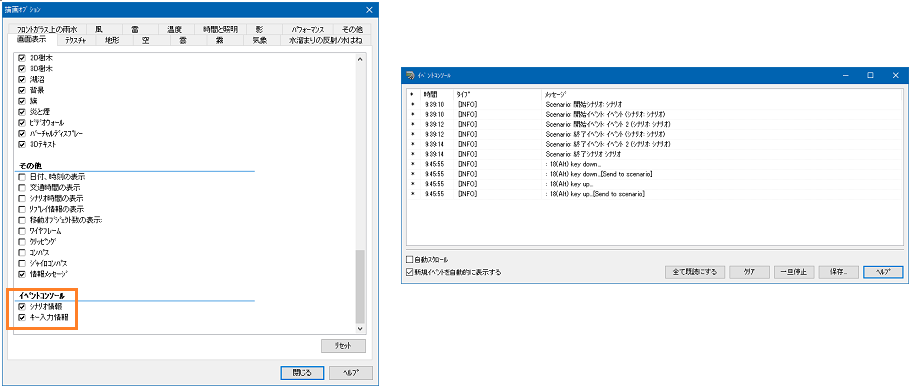Open the 水溜まりの反射/水はね tab
This screenshot has width=912, height=389.
point(325,41)
